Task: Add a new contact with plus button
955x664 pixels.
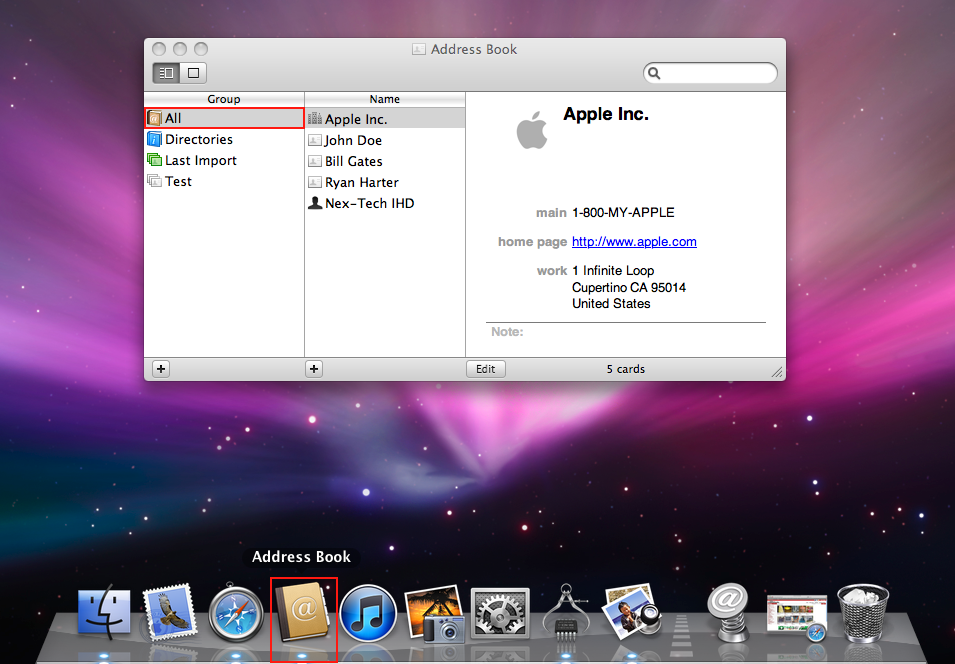Action: (314, 369)
